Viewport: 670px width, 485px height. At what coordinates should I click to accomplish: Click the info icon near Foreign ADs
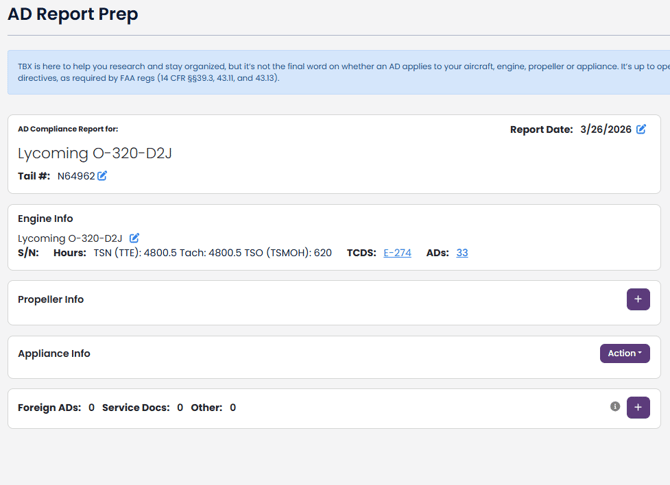[615, 406]
